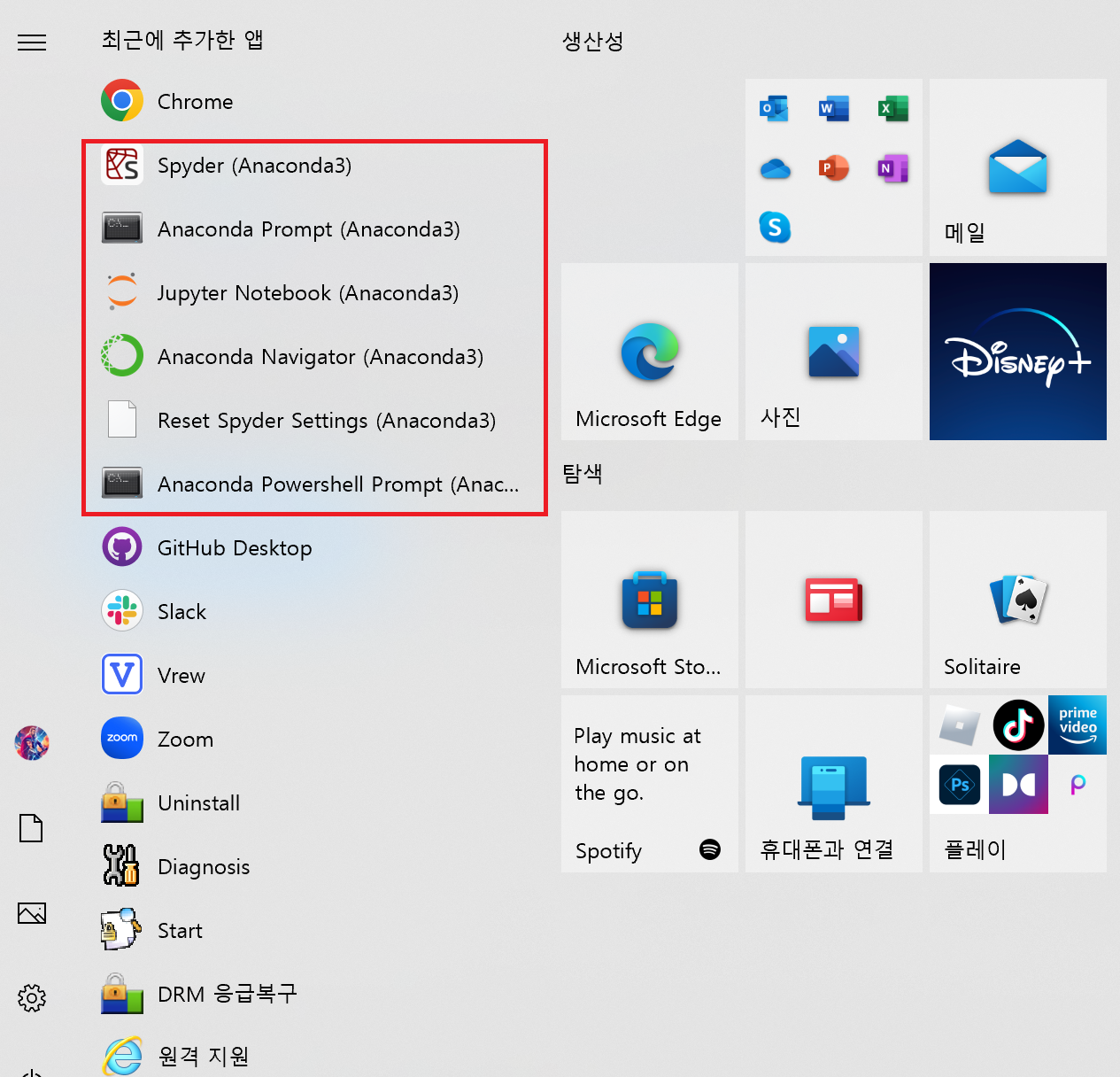Open the Solitaire tile
Viewport: 1120px width, 1077px height.
coord(1018,600)
